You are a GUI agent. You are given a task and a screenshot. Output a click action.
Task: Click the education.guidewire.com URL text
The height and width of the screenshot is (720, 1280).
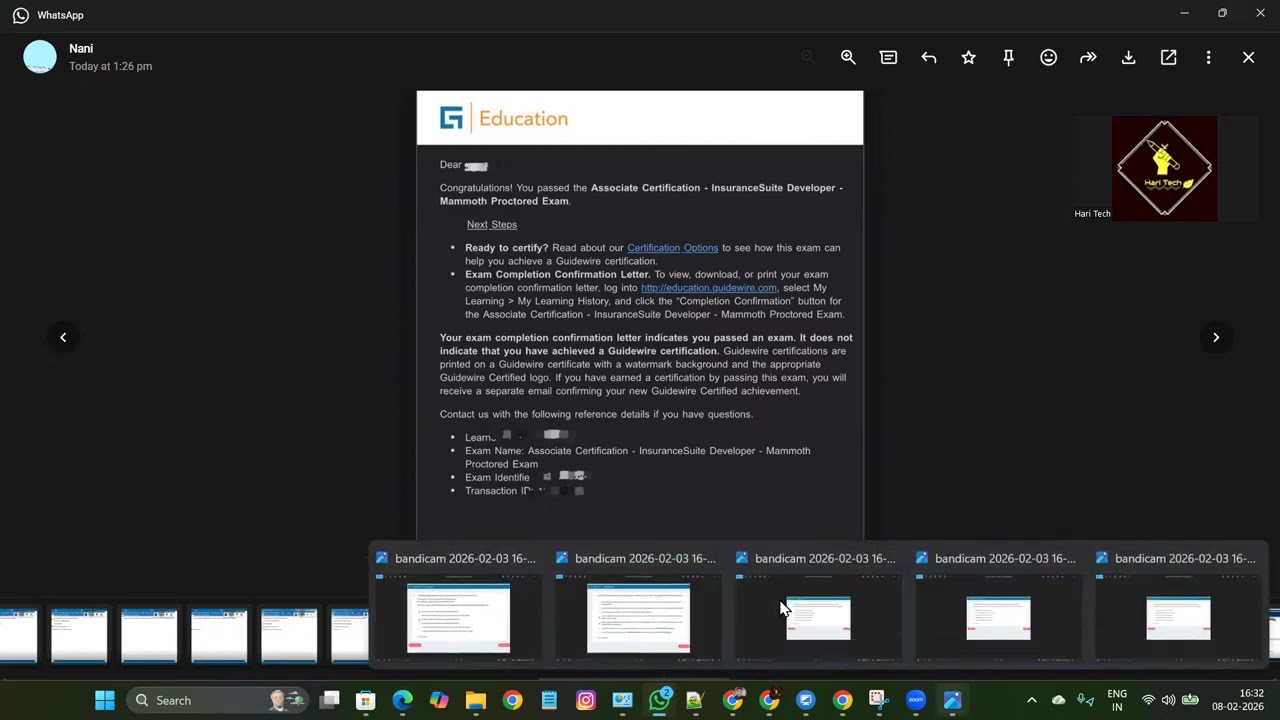coord(709,288)
